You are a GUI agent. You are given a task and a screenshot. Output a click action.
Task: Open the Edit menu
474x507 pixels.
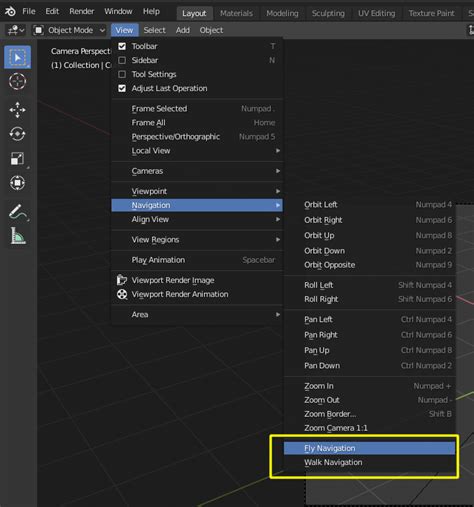pos(52,11)
